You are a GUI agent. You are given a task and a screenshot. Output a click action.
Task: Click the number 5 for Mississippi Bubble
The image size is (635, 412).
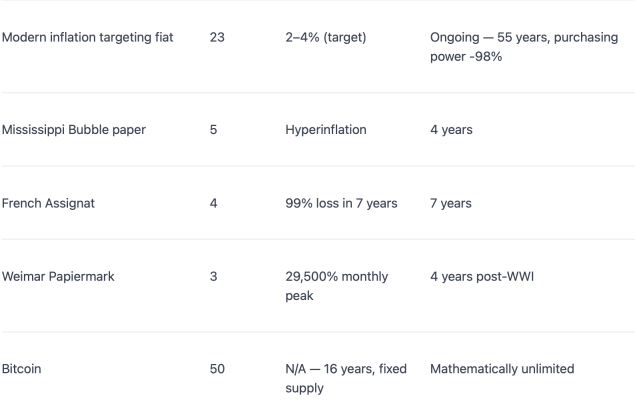point(213,130)
